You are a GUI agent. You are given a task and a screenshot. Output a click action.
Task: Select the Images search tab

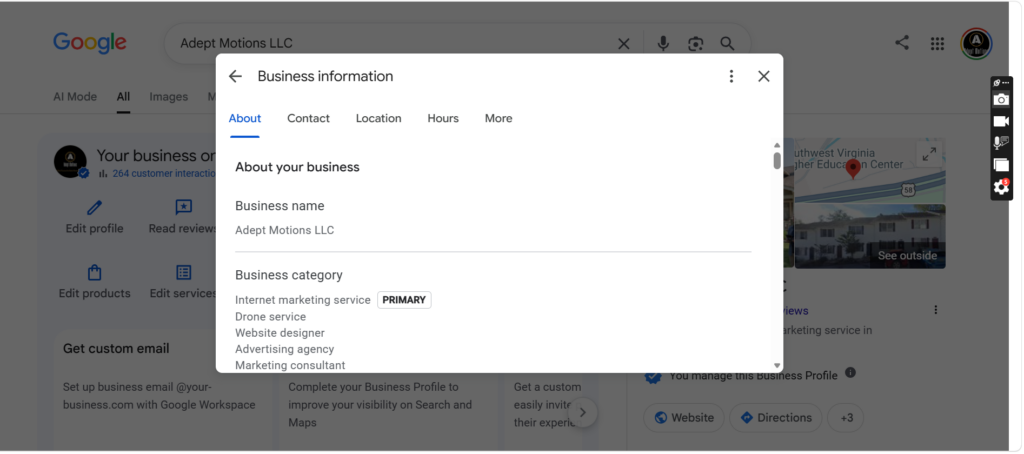168,97
